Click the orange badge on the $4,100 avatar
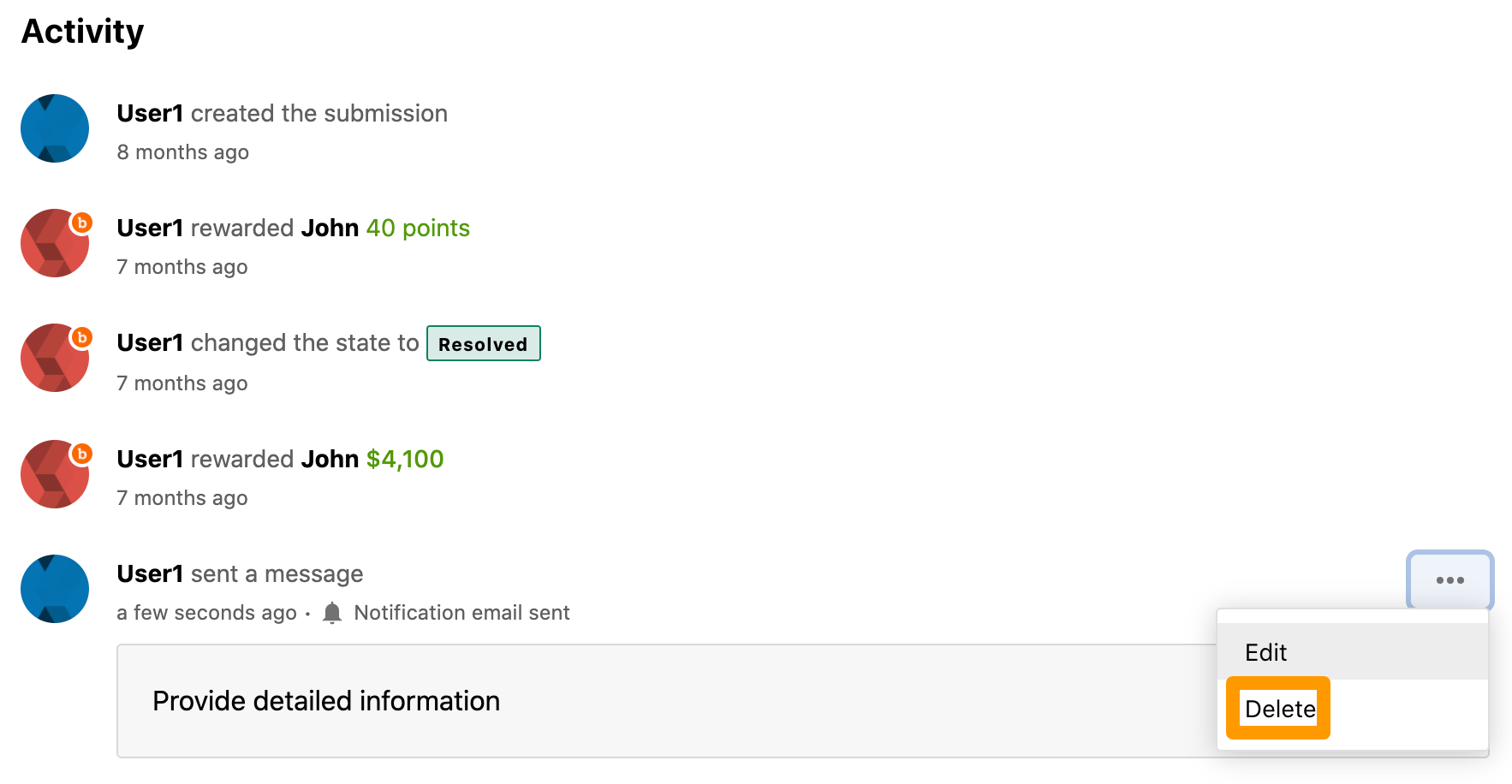Screen dimensions: 1512x784 tap(81, 454)
